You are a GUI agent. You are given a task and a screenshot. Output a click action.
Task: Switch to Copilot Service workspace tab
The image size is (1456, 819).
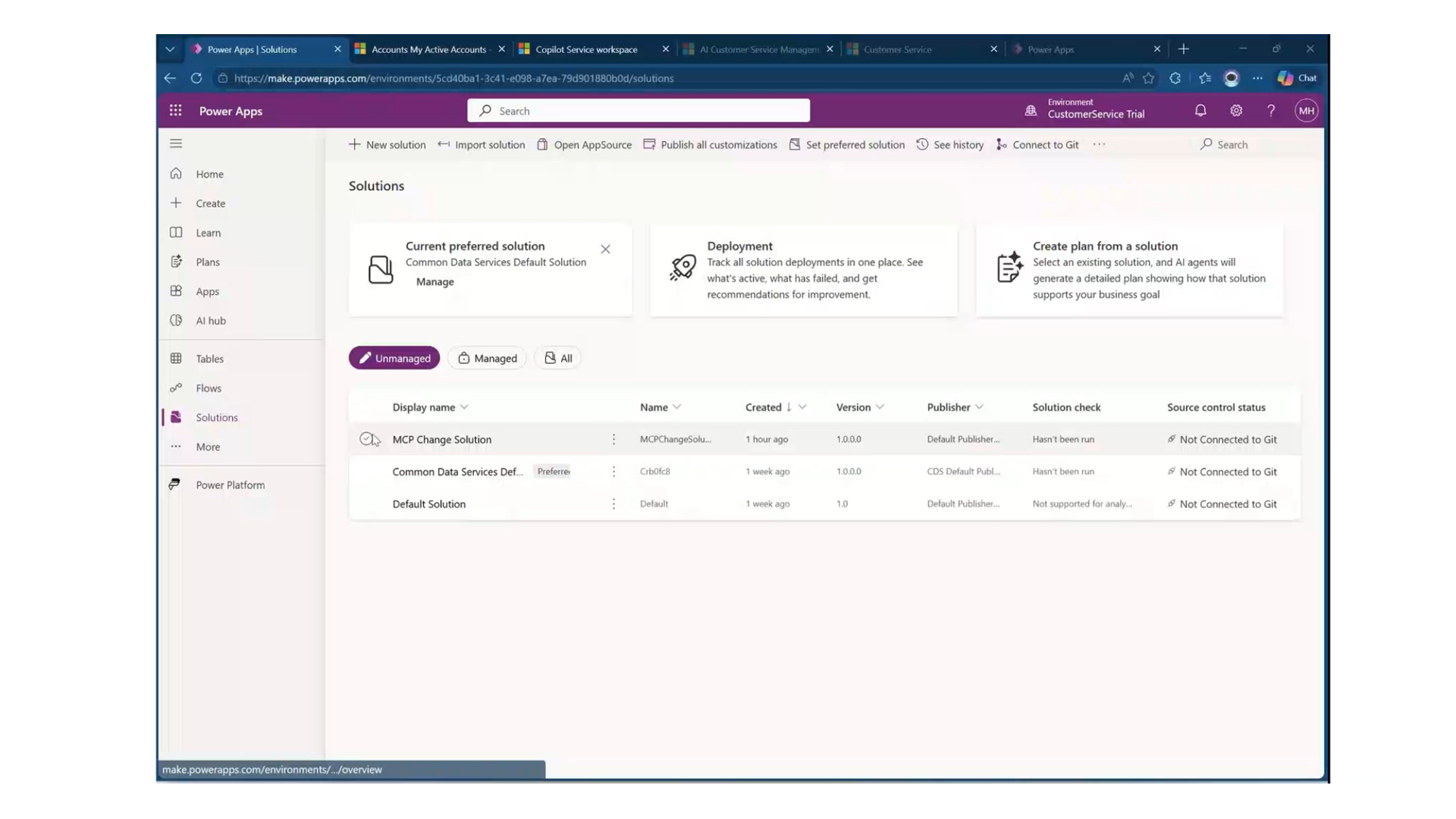(586, 49)
